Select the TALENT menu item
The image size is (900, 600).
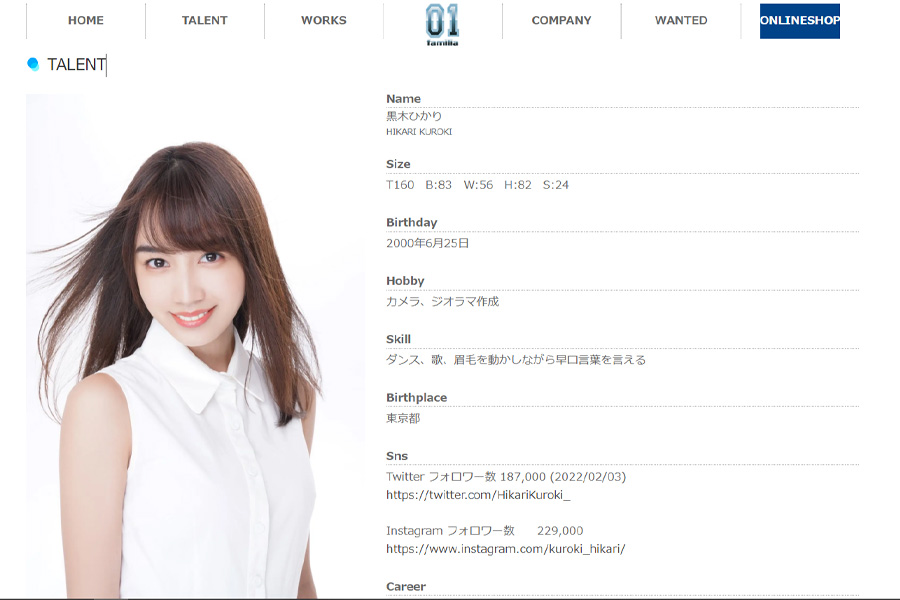204,20
